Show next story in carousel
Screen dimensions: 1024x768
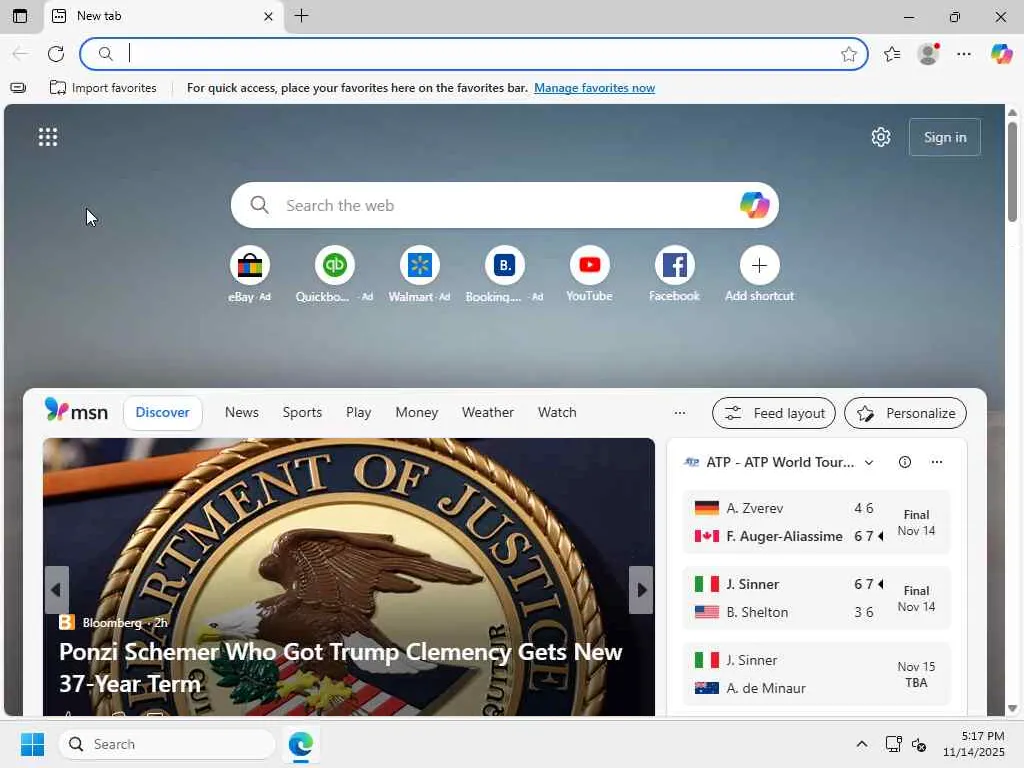(641, 590)
